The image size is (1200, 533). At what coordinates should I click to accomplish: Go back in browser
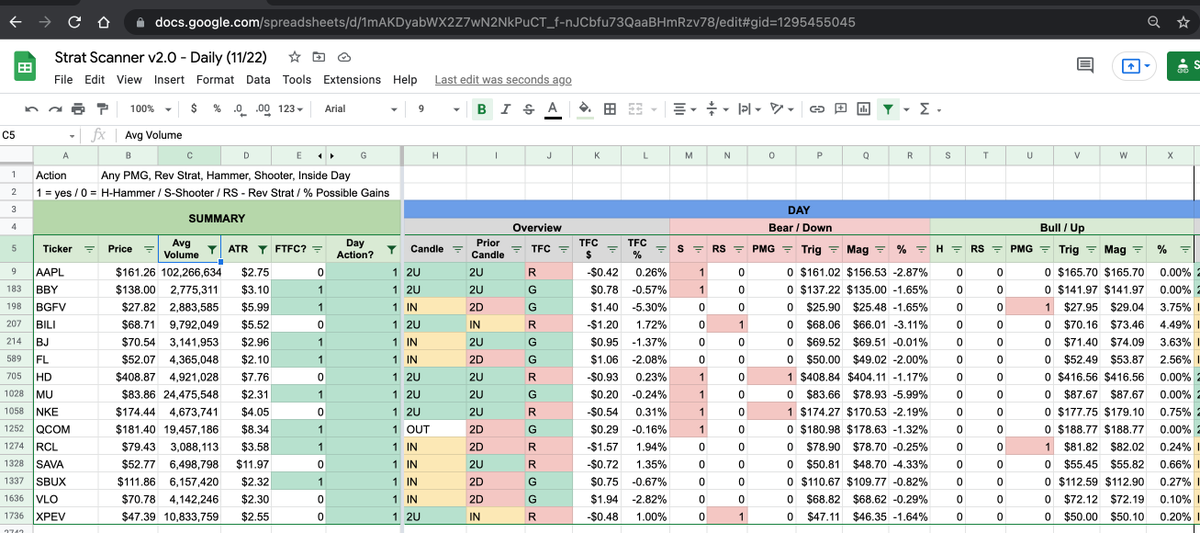click(x=17, y=22)
